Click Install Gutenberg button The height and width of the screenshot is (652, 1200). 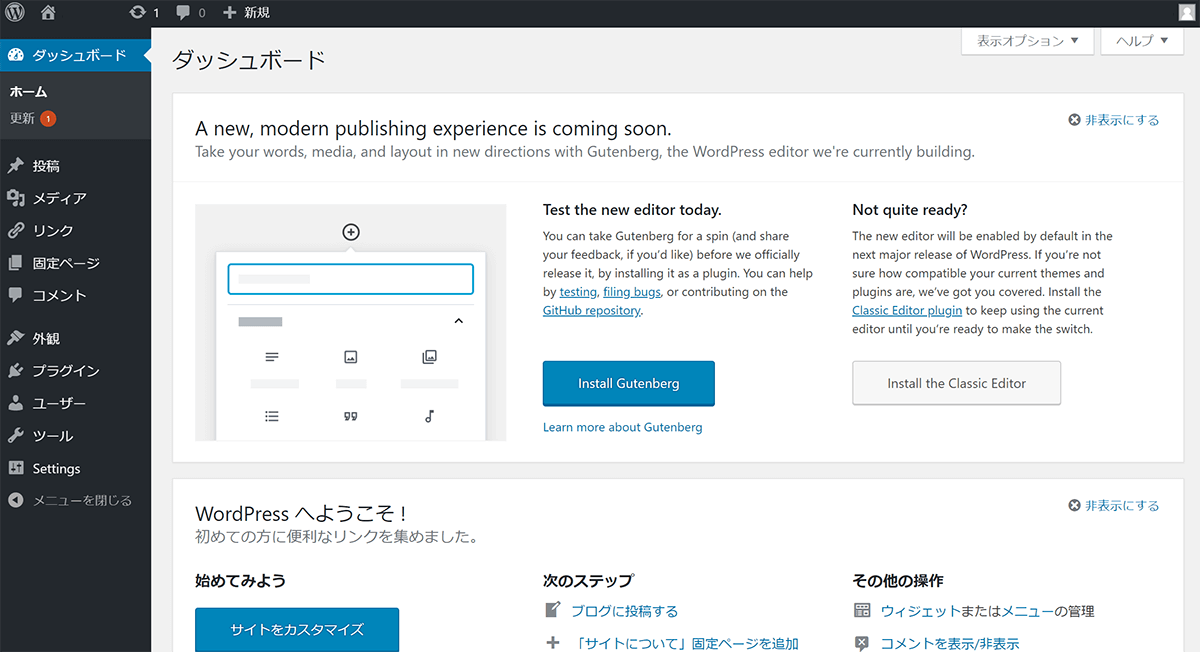(629, 384)
